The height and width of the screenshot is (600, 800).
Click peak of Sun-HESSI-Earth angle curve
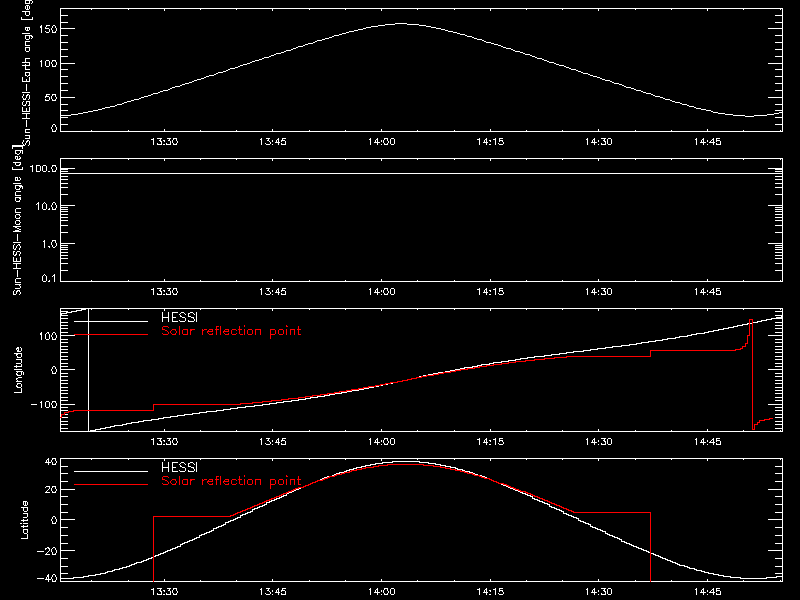click(x=402, y=23)
